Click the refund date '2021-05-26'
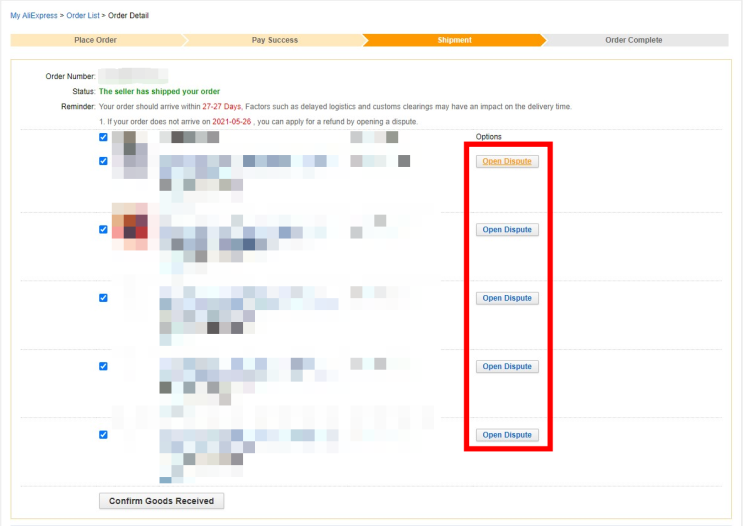Viewport: 743px width, 526px height. pos(231,122)
